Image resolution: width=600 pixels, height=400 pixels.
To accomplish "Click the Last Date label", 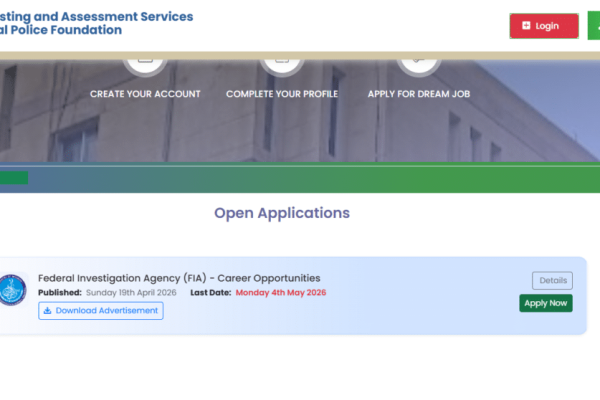I will 211,293.
